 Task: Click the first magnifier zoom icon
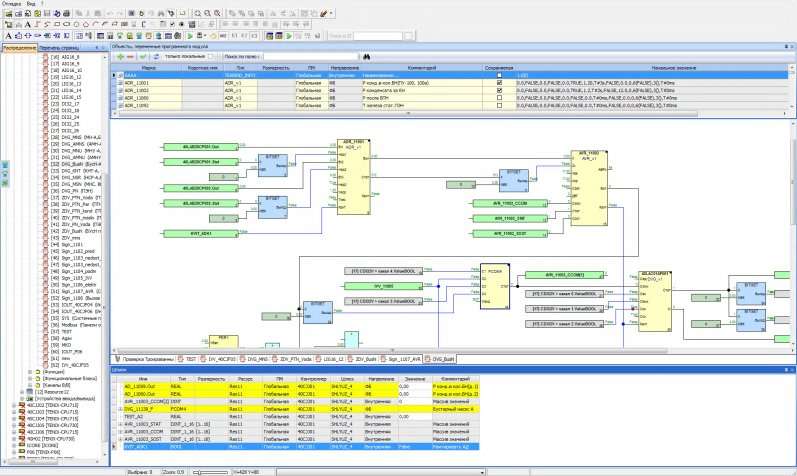pos(198,13)
